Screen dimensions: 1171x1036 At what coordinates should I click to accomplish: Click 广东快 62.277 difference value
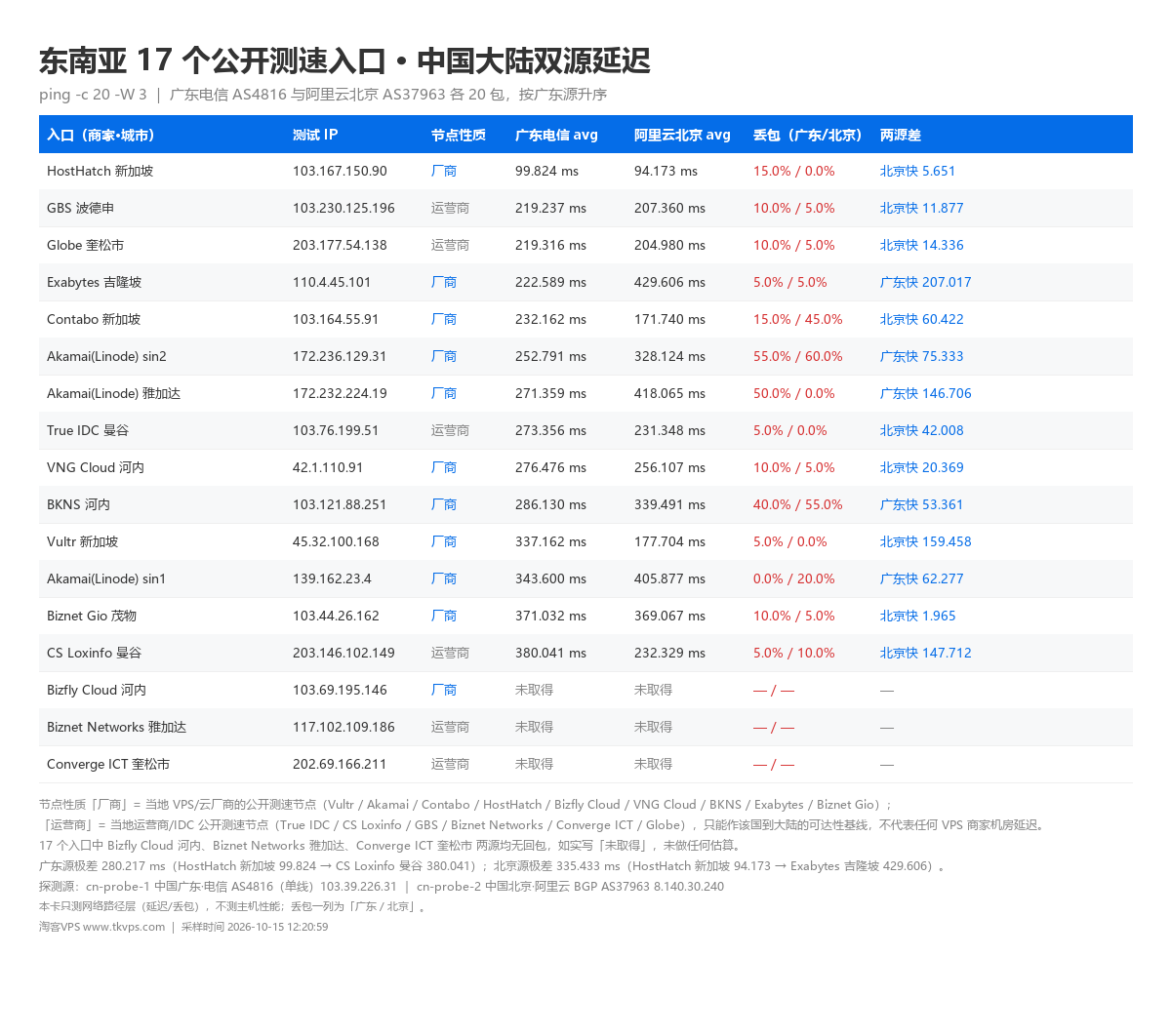point(921,578)
